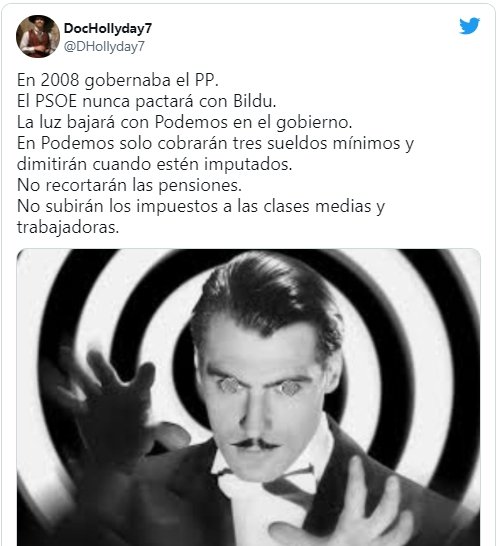Open the hypnotist photo attached to the tweet
Image resolution: width=498 pixels, height=546 pixels.
pyautogui.click(x=249, y=397)
